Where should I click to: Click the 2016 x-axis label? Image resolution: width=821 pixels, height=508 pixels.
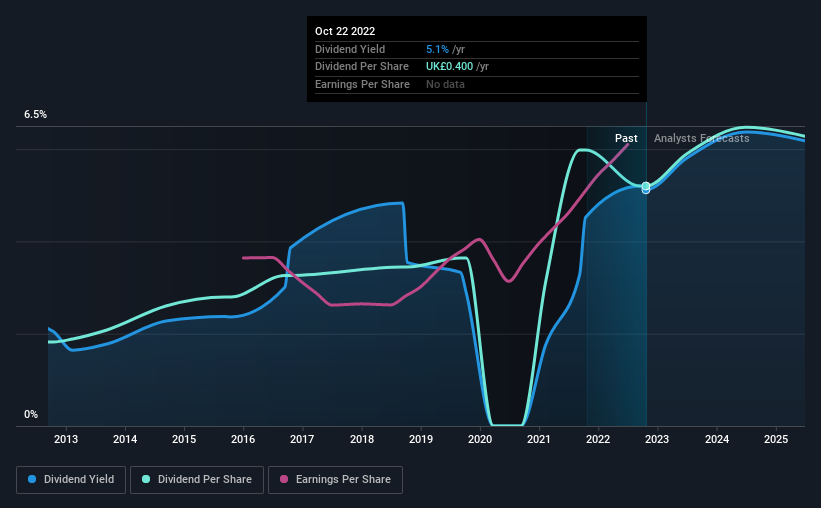click(x=243, y=439)
